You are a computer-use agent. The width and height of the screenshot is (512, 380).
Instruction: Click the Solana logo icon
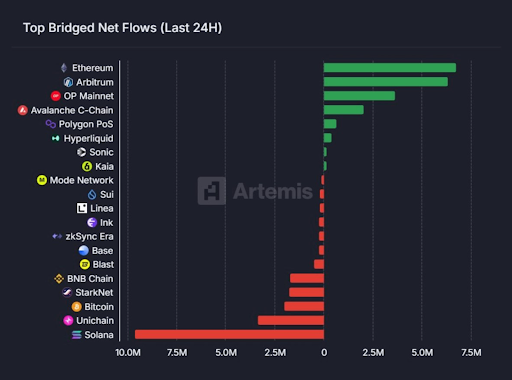click(77, 335)
